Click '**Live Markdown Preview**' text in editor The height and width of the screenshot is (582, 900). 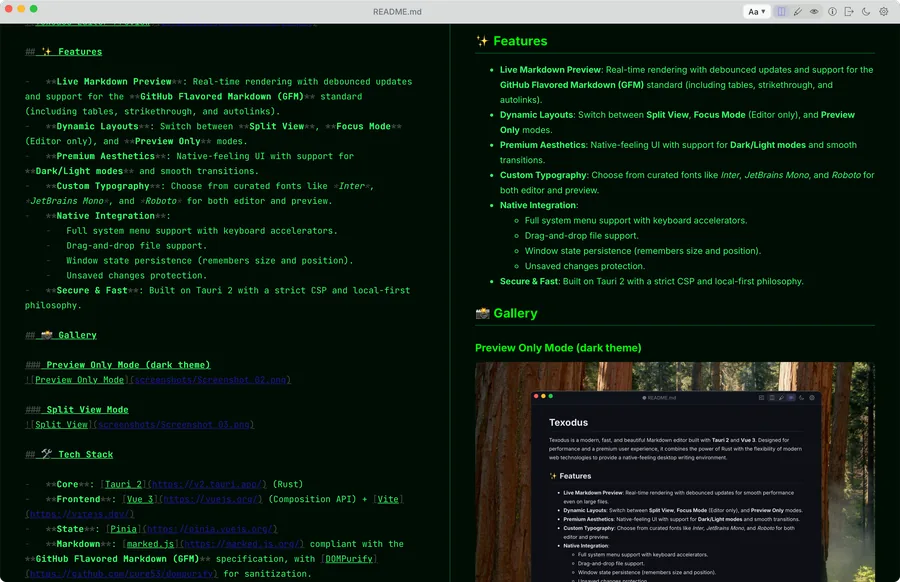tap(114, 82)
